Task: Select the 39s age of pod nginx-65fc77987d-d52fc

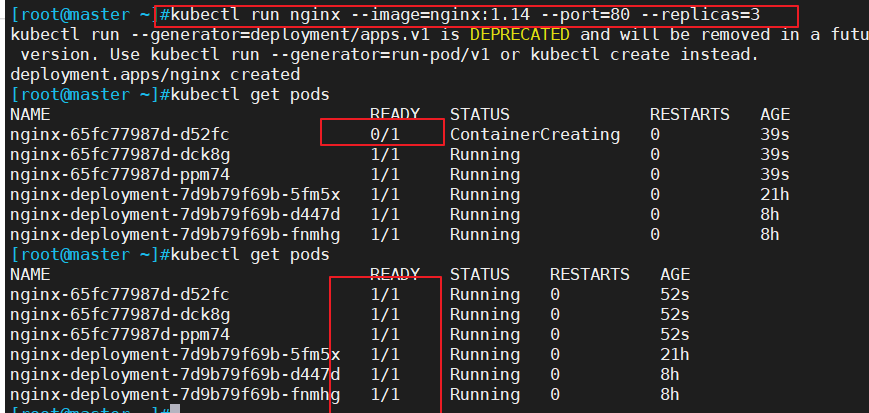Action: click(775, 134)
